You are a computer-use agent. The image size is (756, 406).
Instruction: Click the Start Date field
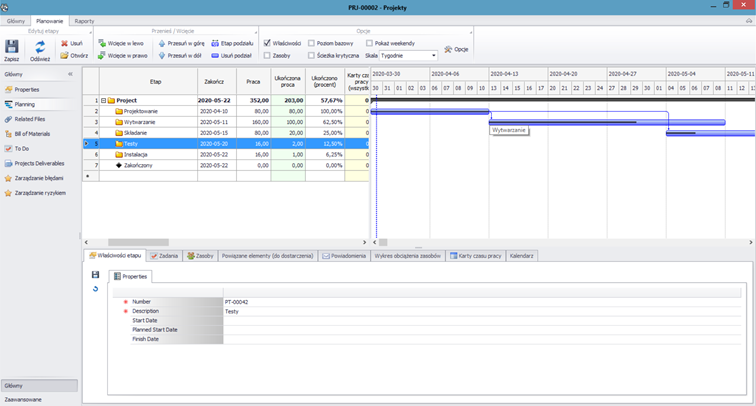click(x=482, y=321)
